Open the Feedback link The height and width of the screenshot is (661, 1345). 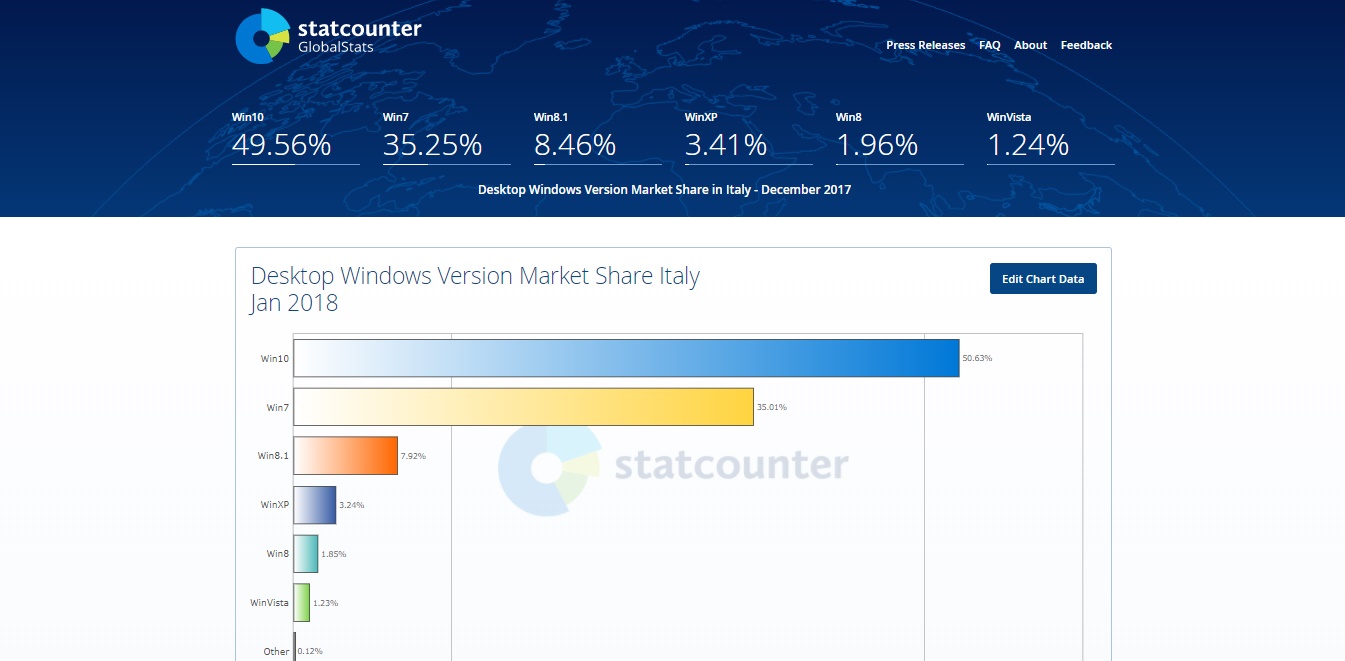[x=1086, y=45]
